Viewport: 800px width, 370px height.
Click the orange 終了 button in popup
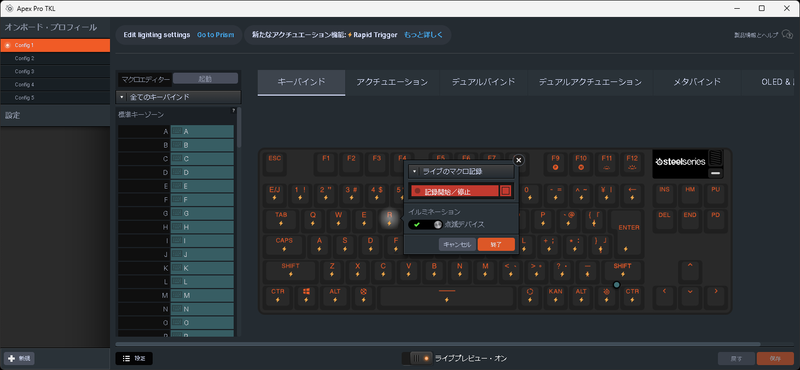coord(496,244)
